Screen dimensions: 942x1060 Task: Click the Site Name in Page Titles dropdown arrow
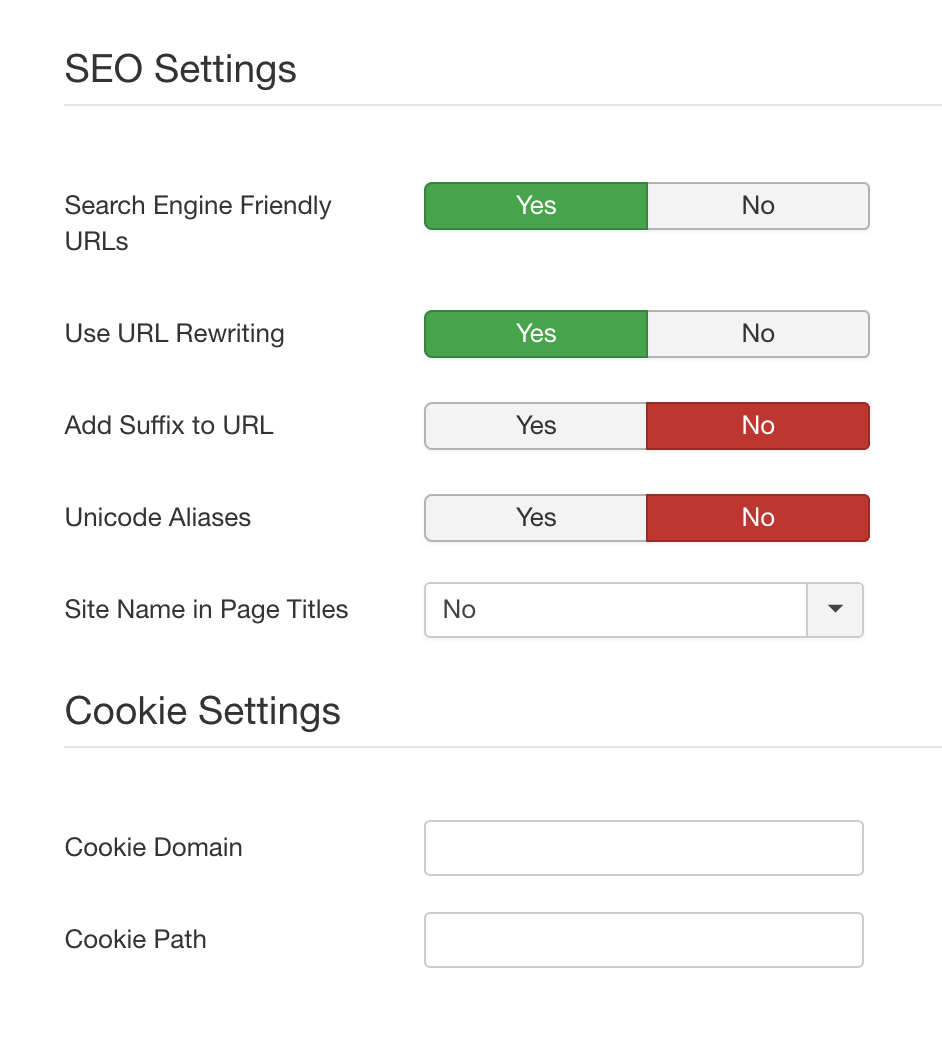point(835,610)
